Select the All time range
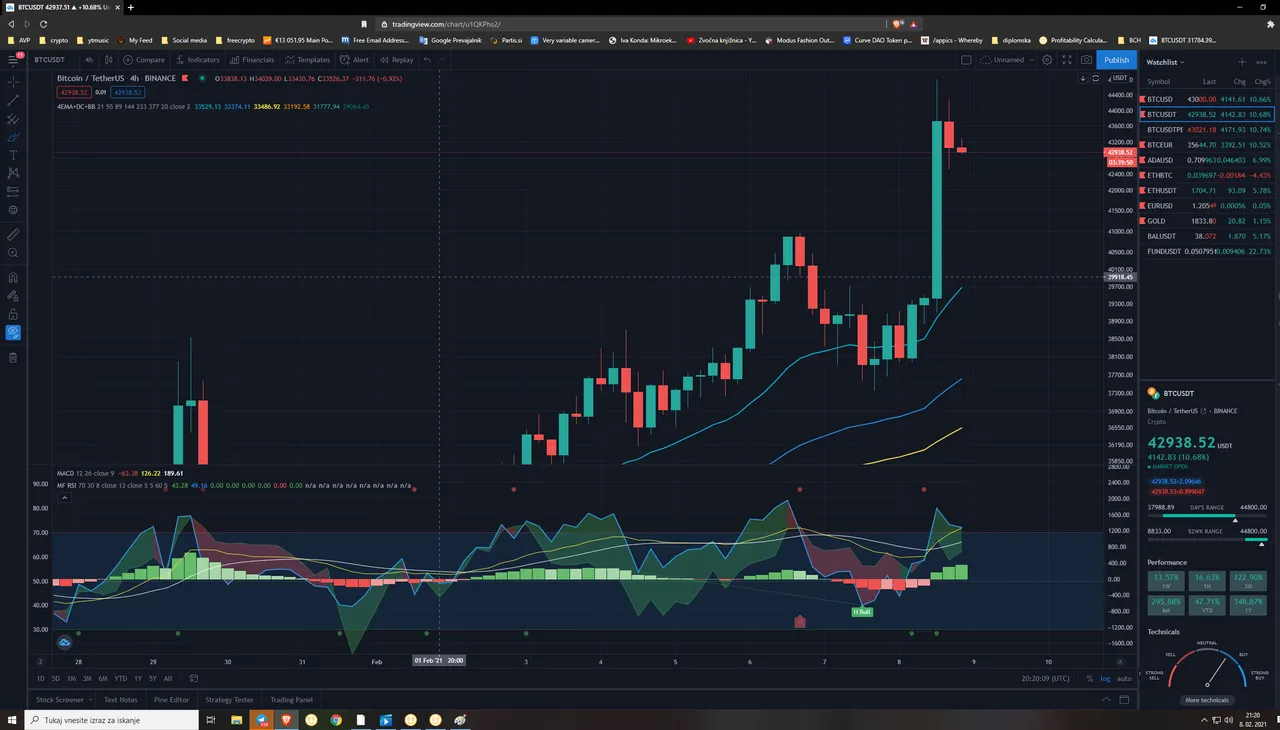This screenshot has height=730, width=1280. pyautogui.click(x=168, y=678)
